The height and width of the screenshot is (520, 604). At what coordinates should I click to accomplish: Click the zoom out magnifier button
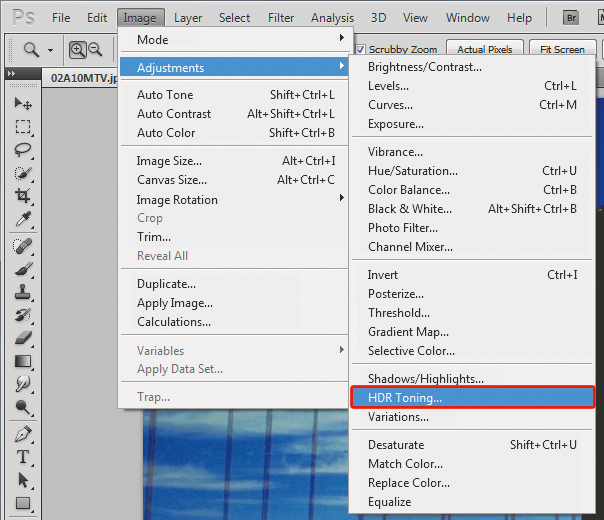[x=96, y=49]
